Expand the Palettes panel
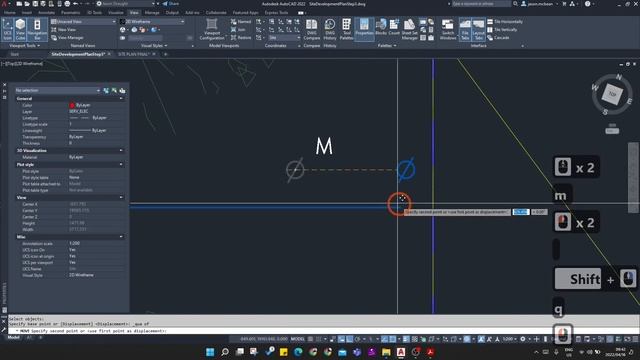 [x=387, y=46]
